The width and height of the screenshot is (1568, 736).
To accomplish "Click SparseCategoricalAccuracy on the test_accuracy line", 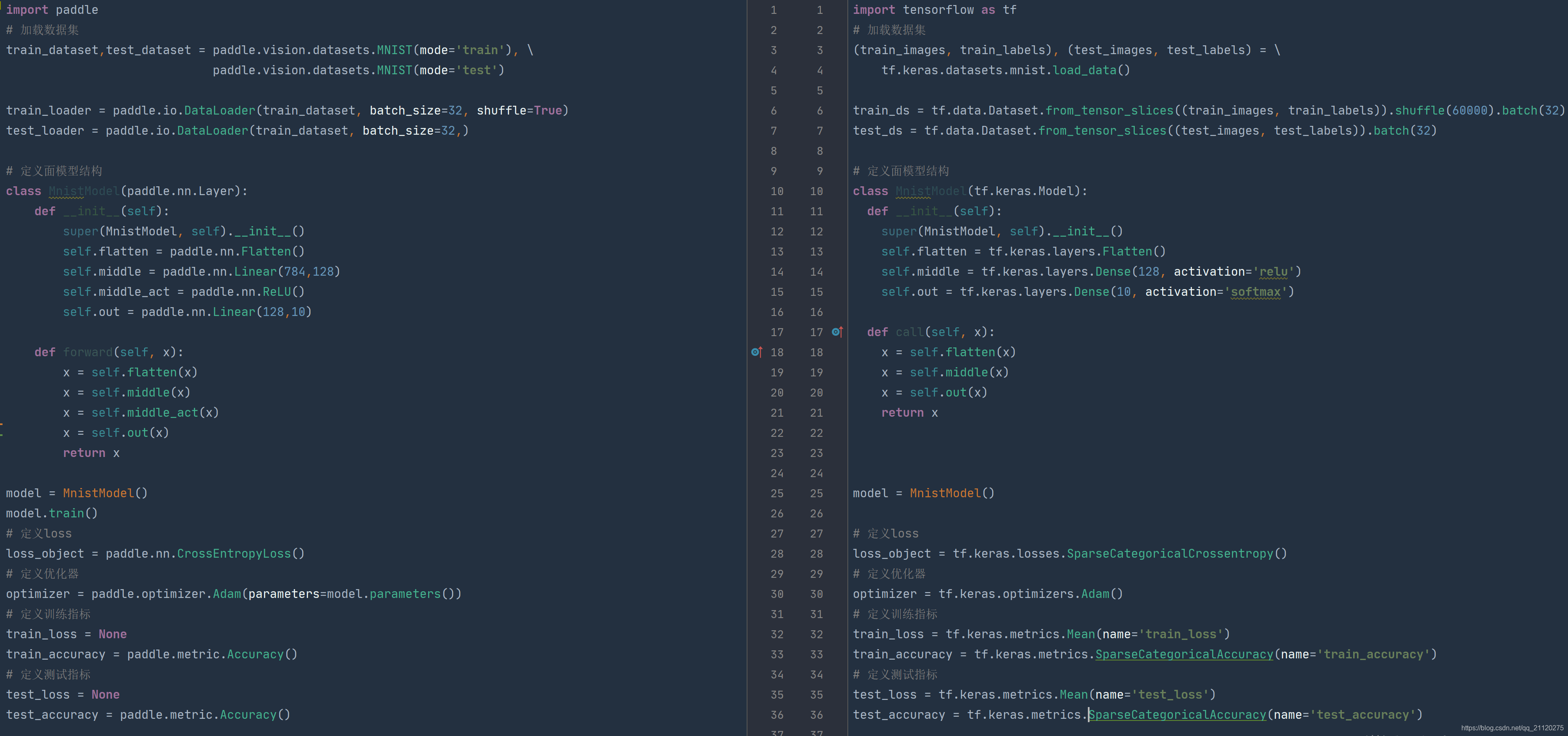I will pyautogui.click(x=1177, y=715).
